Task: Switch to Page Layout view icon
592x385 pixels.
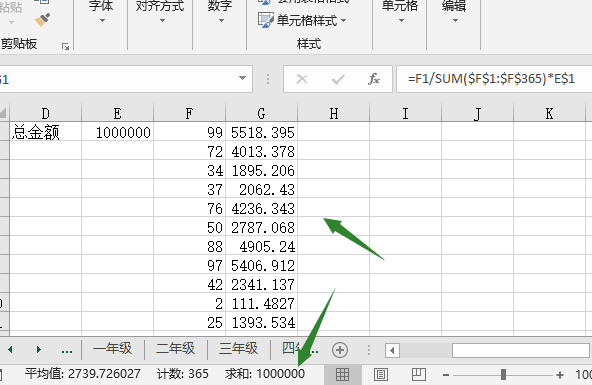Action: coord(381,374)
